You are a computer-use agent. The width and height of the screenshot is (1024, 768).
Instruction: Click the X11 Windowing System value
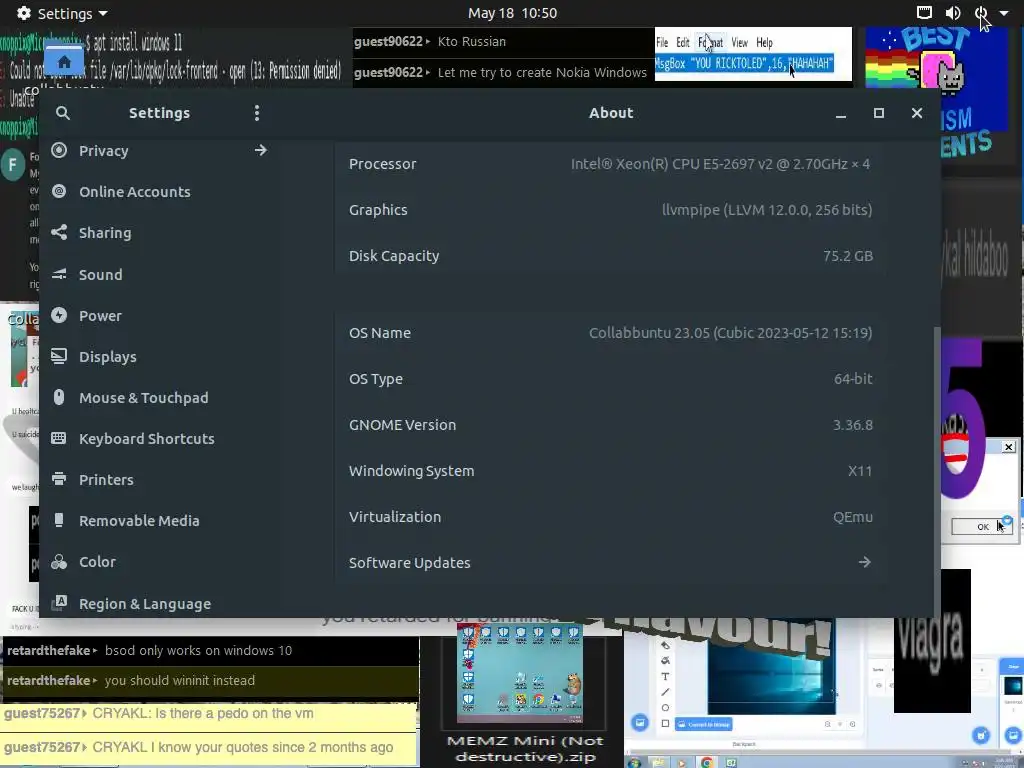[860, 471]
